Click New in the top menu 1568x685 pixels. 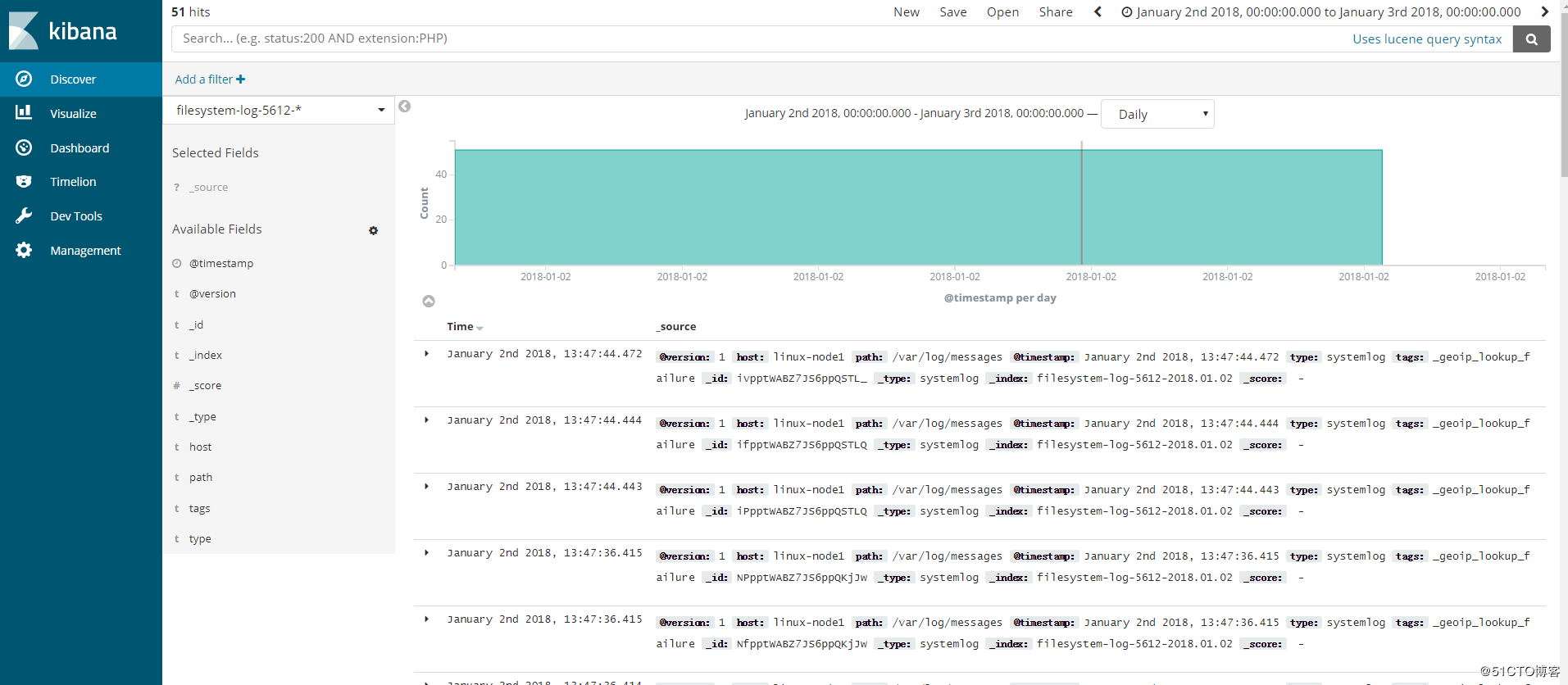907,11
